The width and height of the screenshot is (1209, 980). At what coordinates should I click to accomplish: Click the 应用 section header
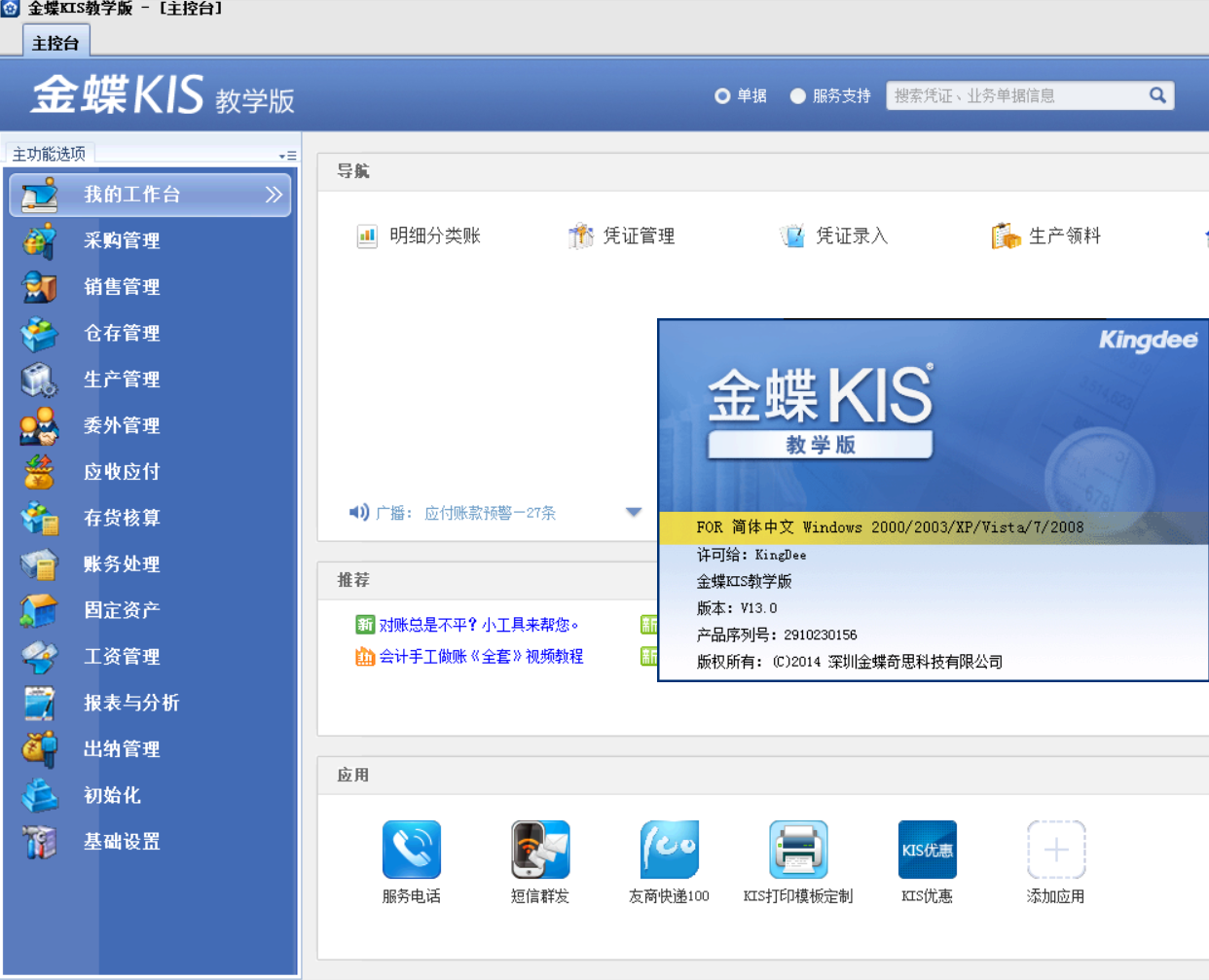[x=353, y=776]
